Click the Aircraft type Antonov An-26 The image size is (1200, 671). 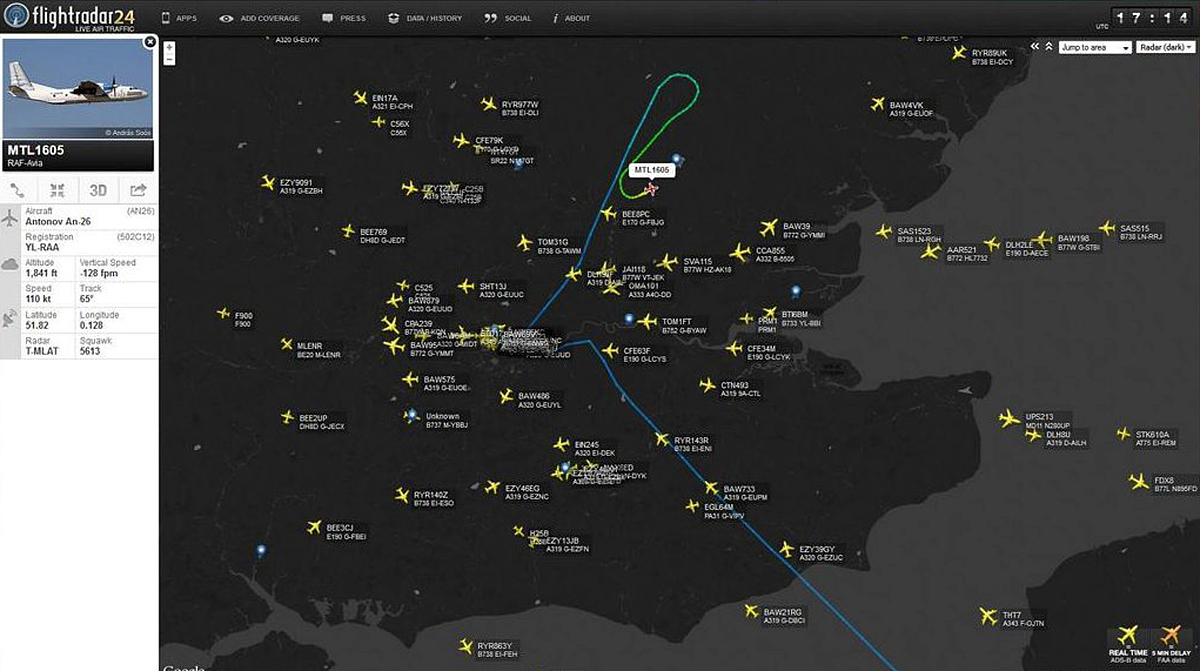click(60, 221)
